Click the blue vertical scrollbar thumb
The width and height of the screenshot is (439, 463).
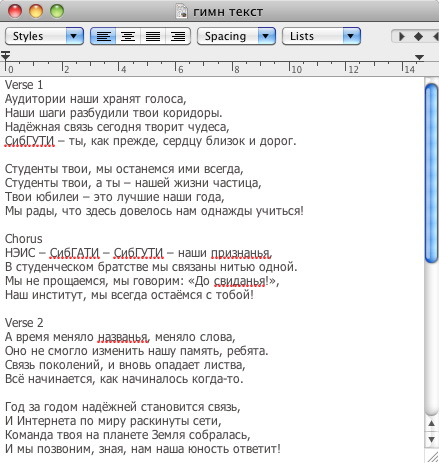point(432,173)
